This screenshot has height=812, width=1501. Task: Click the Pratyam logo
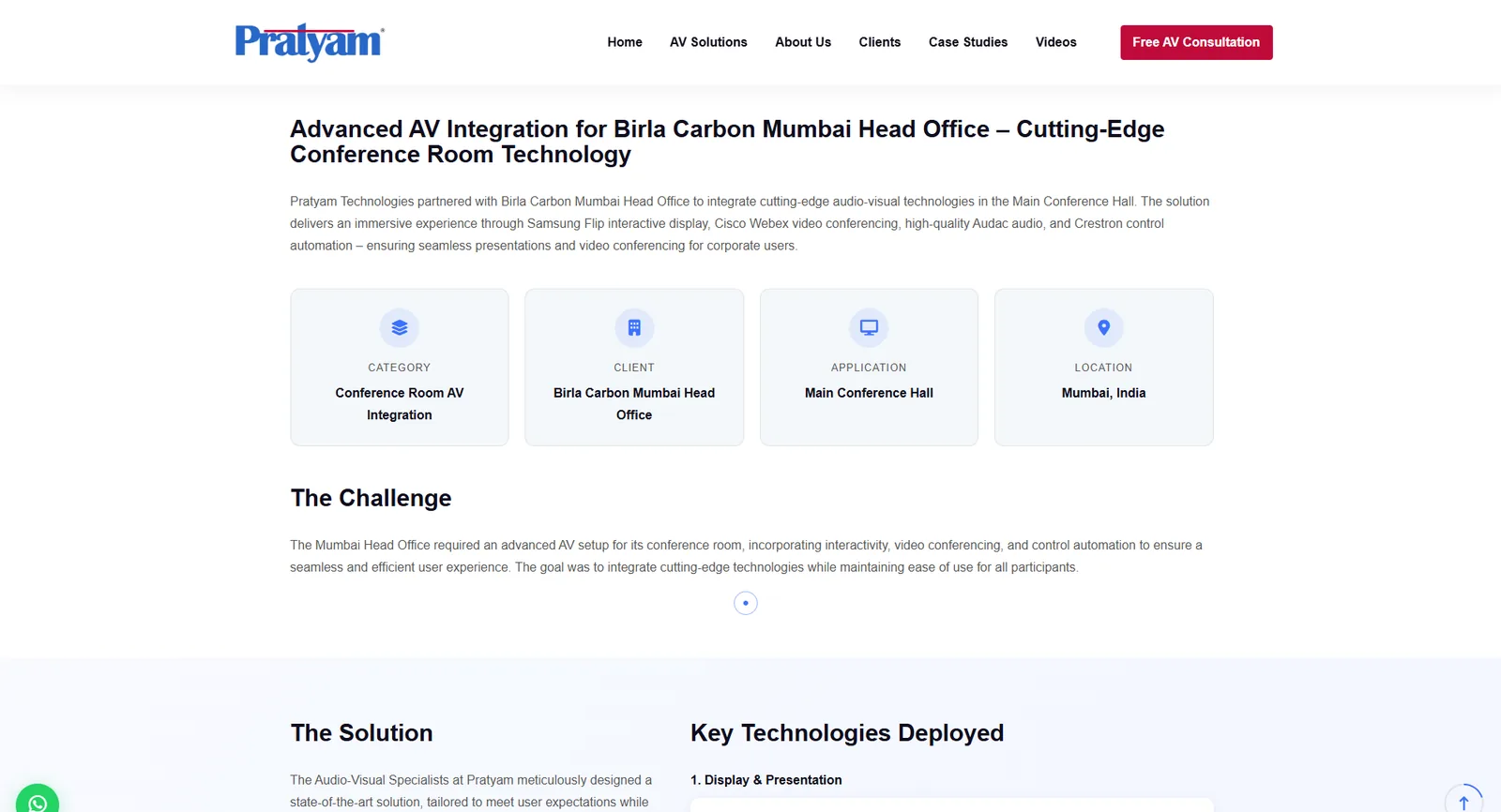point(310,42)
